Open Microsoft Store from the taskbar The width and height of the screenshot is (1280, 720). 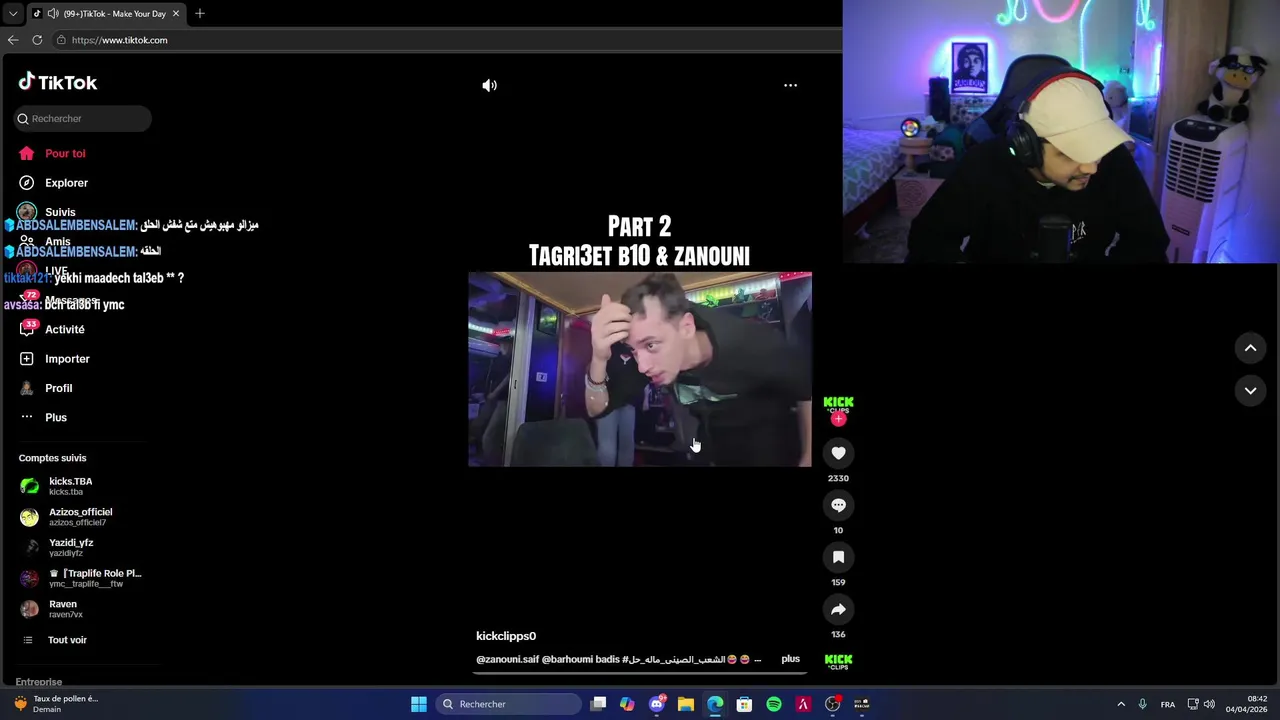tap(744, 704)
